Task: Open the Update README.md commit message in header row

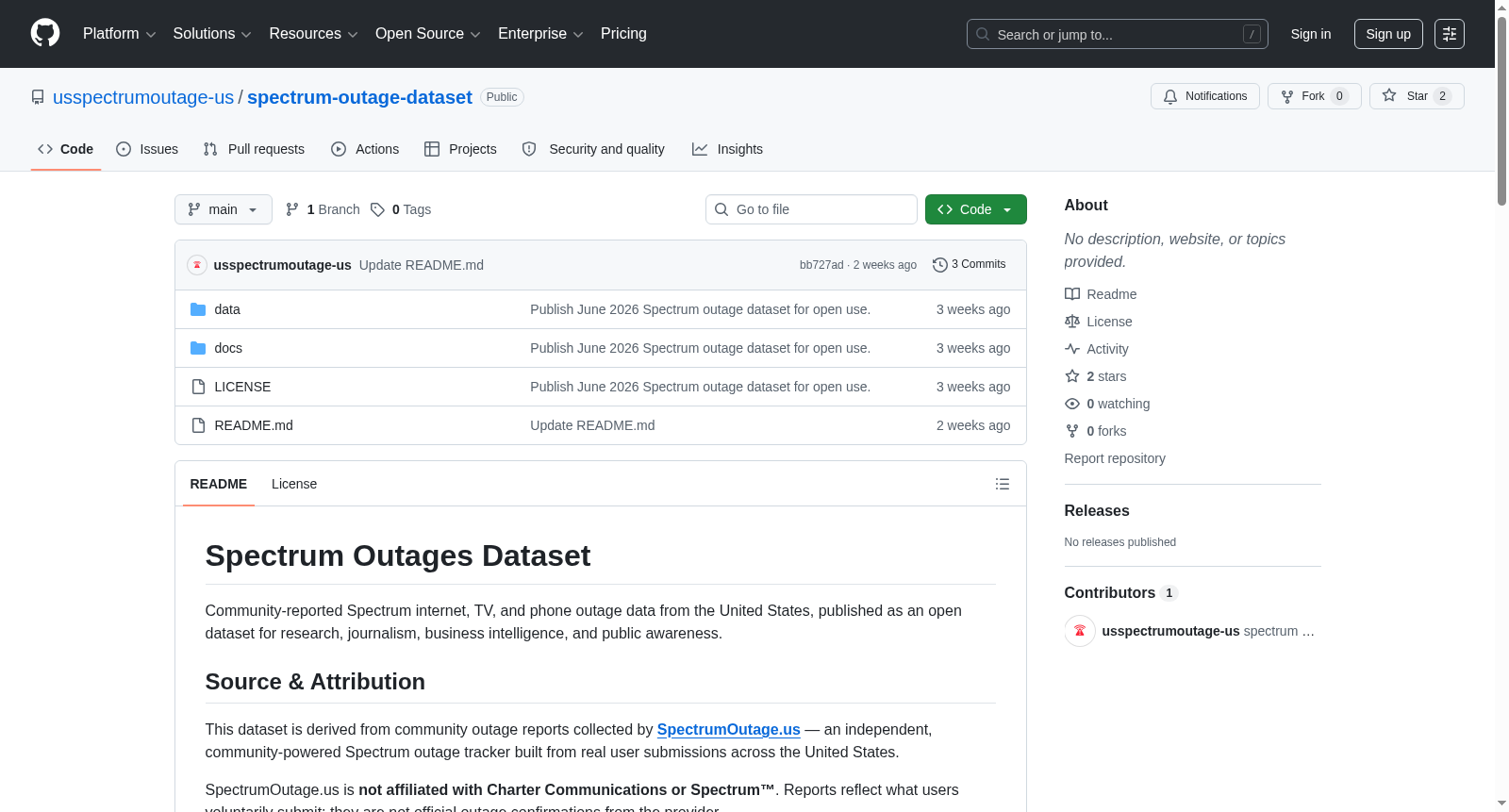Action: coord(422,265)
